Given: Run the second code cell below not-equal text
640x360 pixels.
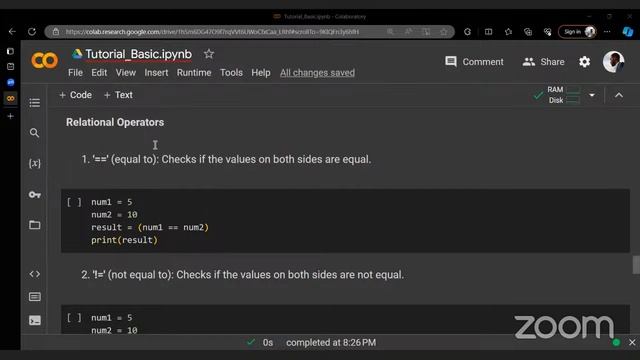Looking at the screenshot, I should 74,318.
